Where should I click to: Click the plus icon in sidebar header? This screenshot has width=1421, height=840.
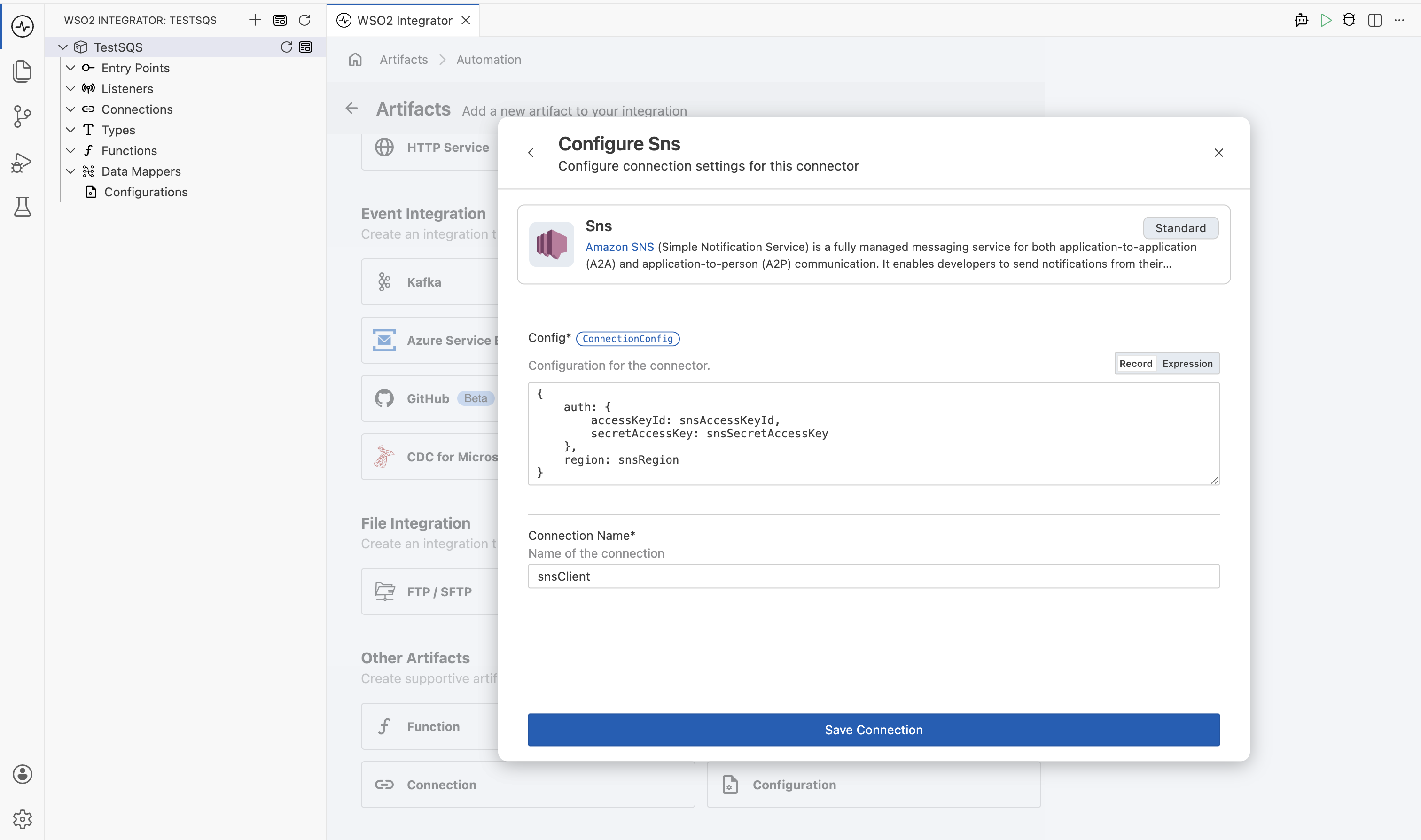tap(255, 20)
